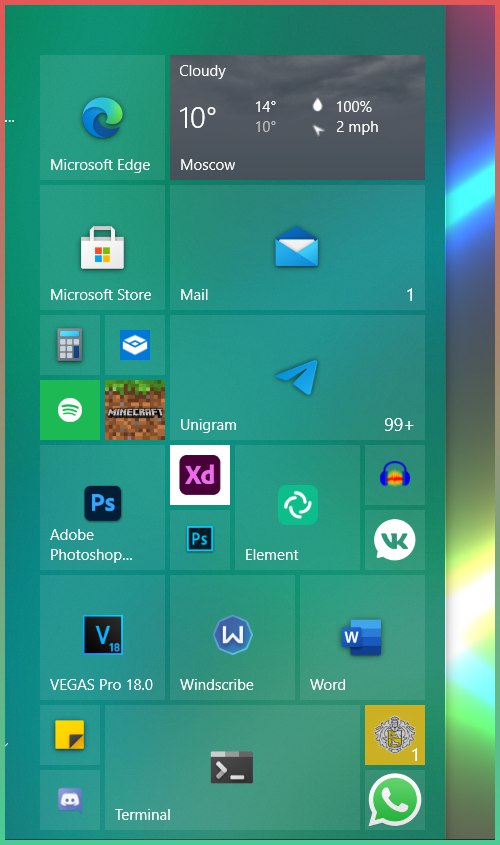Open the yellow crest tile with badge 1

coord(395,735)
